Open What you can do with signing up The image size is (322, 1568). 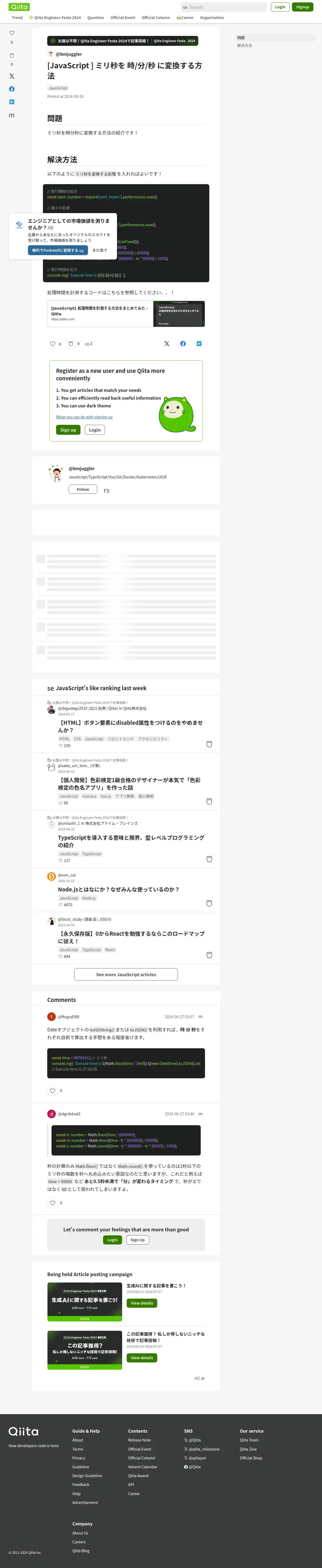[x=84, y=417]
